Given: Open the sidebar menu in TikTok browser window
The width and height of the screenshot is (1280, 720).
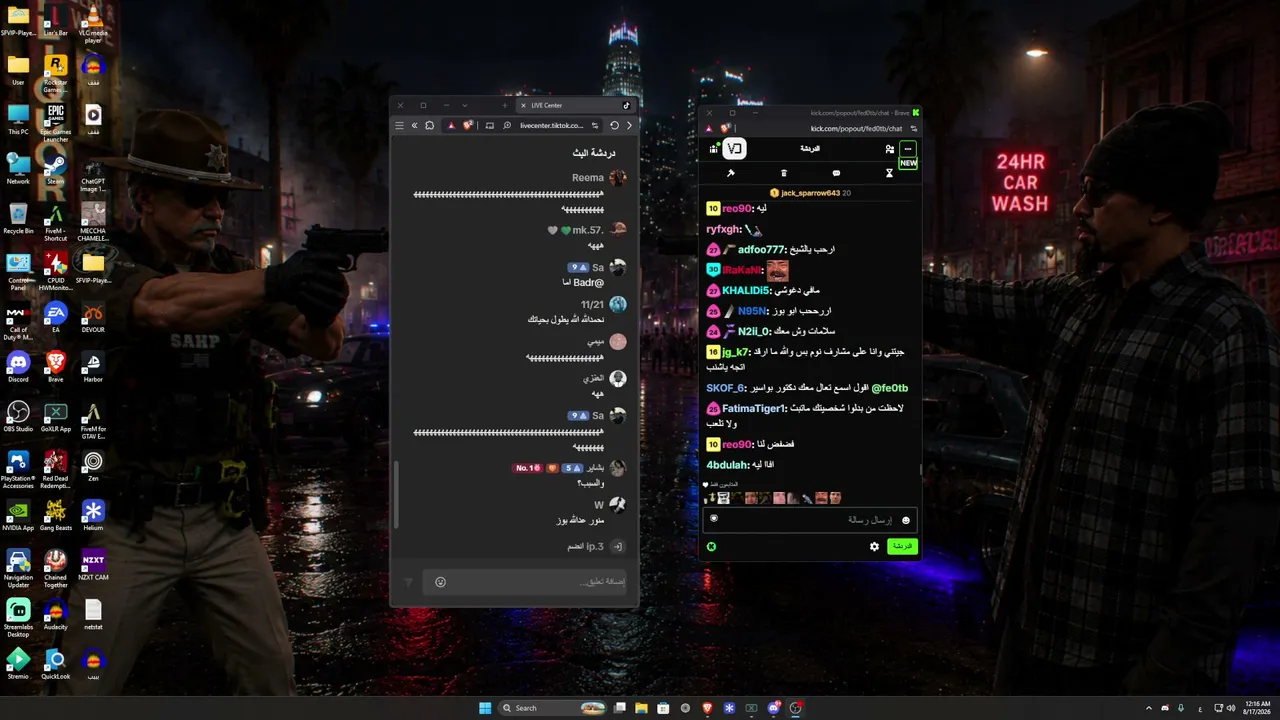Looking at the screenshot, I should click(399, 126).
